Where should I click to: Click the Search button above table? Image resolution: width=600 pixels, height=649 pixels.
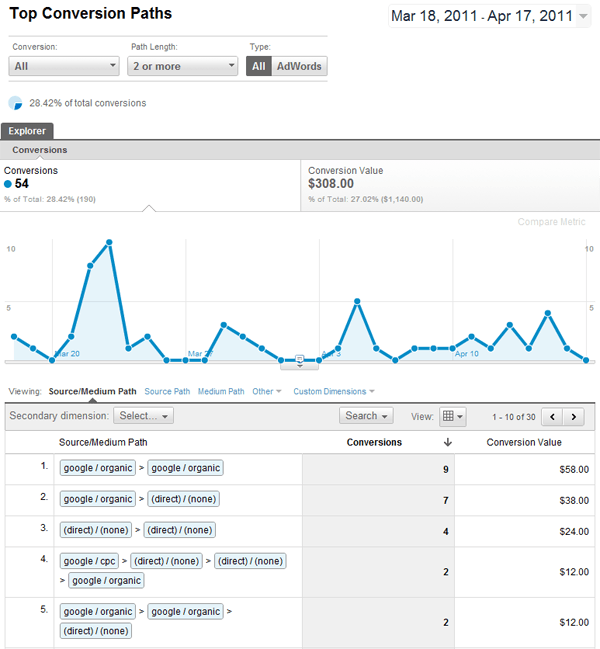[366, 416]
